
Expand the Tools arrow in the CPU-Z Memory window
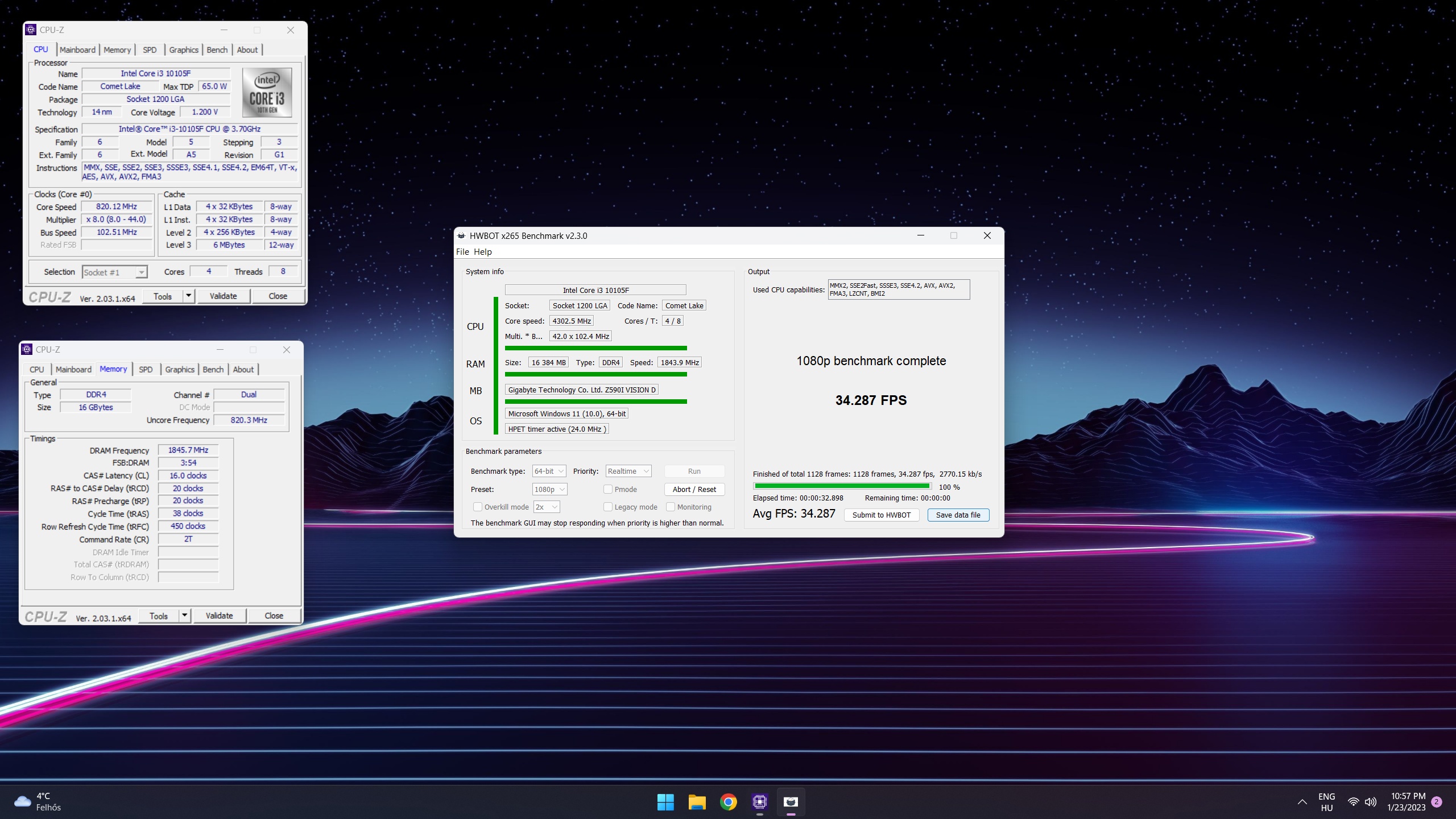coord(185,615)
